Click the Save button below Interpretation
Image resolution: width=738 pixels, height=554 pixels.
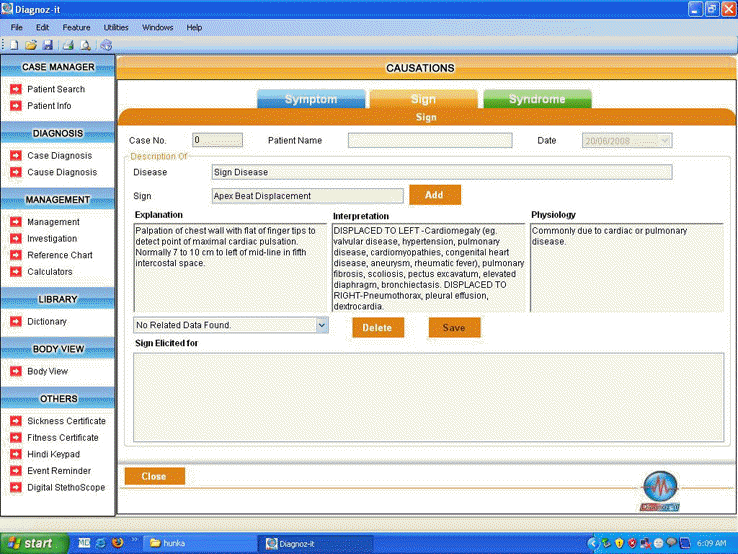coord(454,327)
